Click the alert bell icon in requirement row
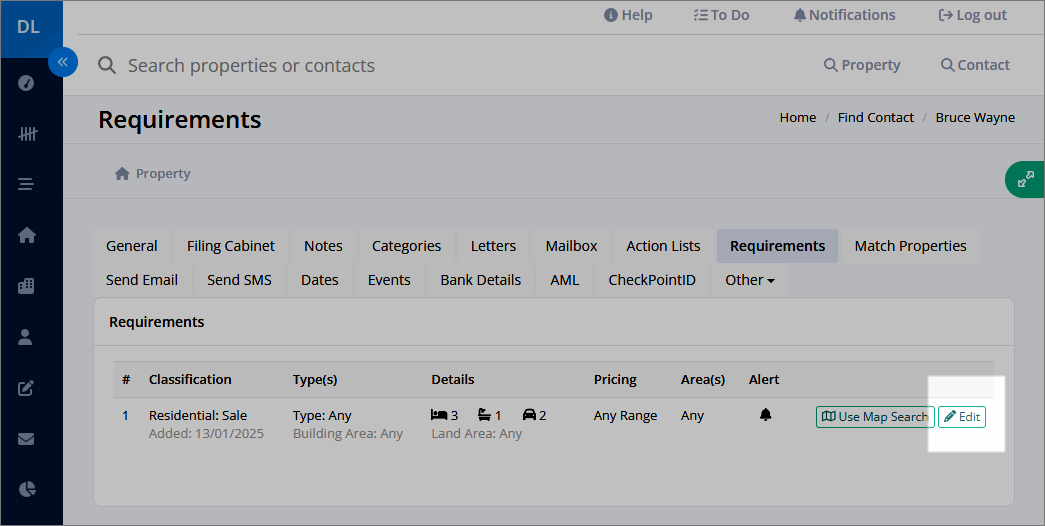The width and height of the screenshot is (1045, 526). (x=766, y=415)
